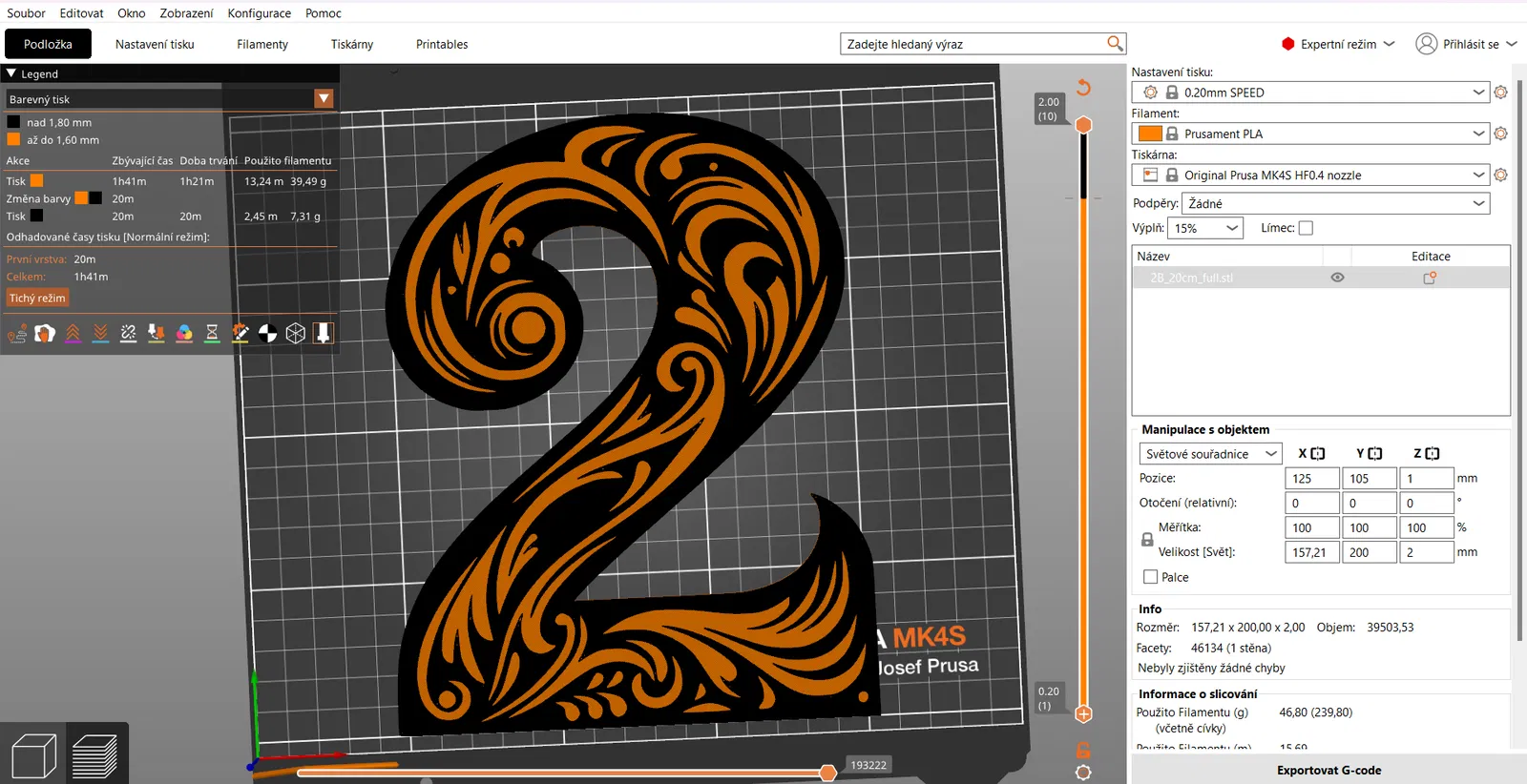
Task: Toggle the nozzle tool marker icon
Action: pyautogui.click(x=324, y=333)
